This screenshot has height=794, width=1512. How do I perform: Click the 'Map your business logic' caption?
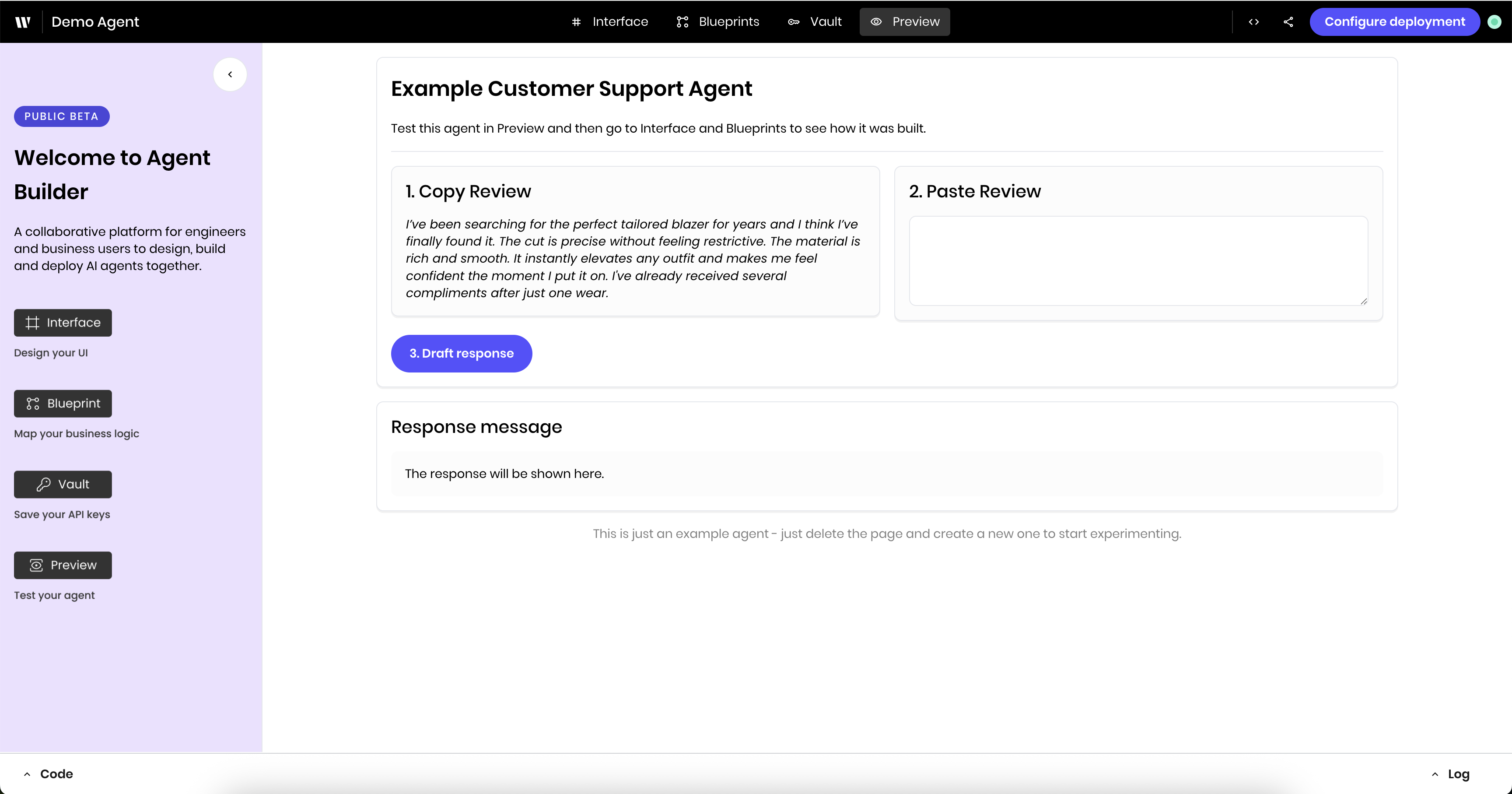click(x=76, y=434)
